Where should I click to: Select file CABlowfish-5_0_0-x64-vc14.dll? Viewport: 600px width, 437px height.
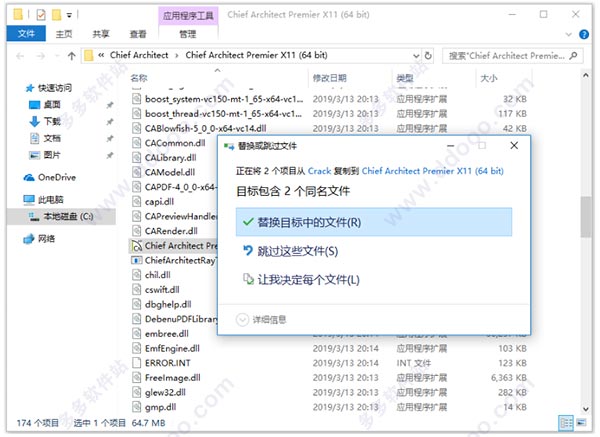205,128
